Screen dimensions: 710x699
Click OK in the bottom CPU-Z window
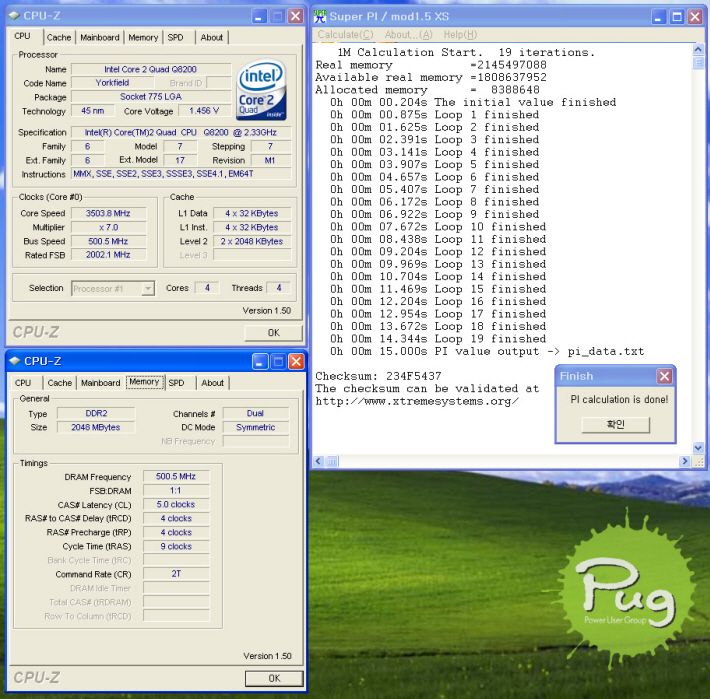(274, 678)
